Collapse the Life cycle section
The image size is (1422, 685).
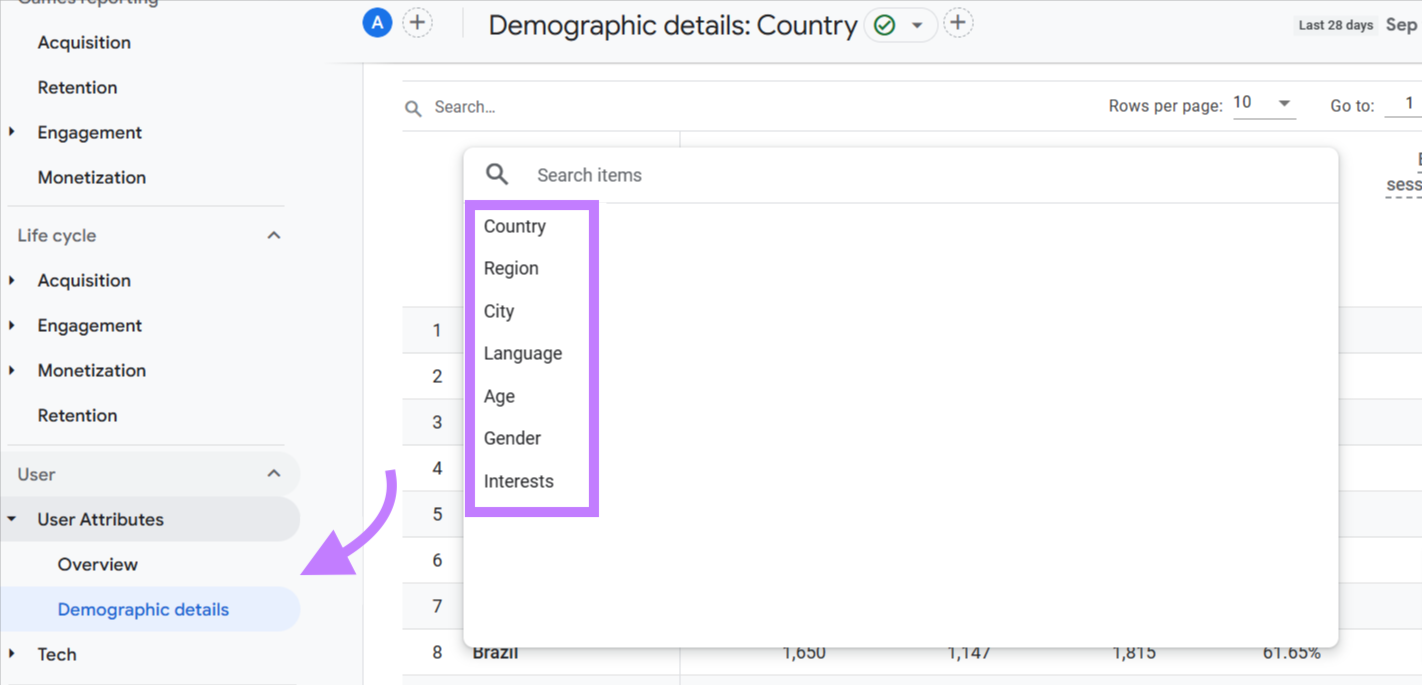click(273, 235)
